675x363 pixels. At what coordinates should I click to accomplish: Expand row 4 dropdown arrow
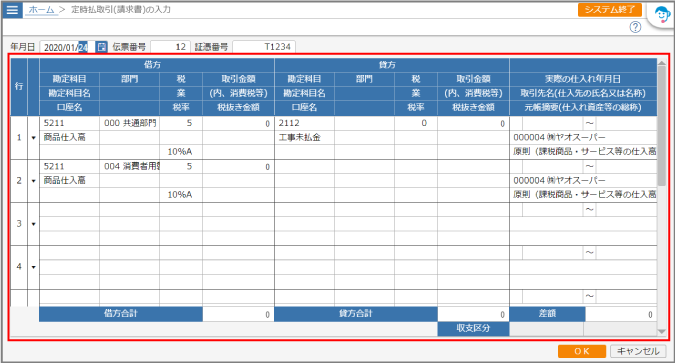(x=34, y=267)
